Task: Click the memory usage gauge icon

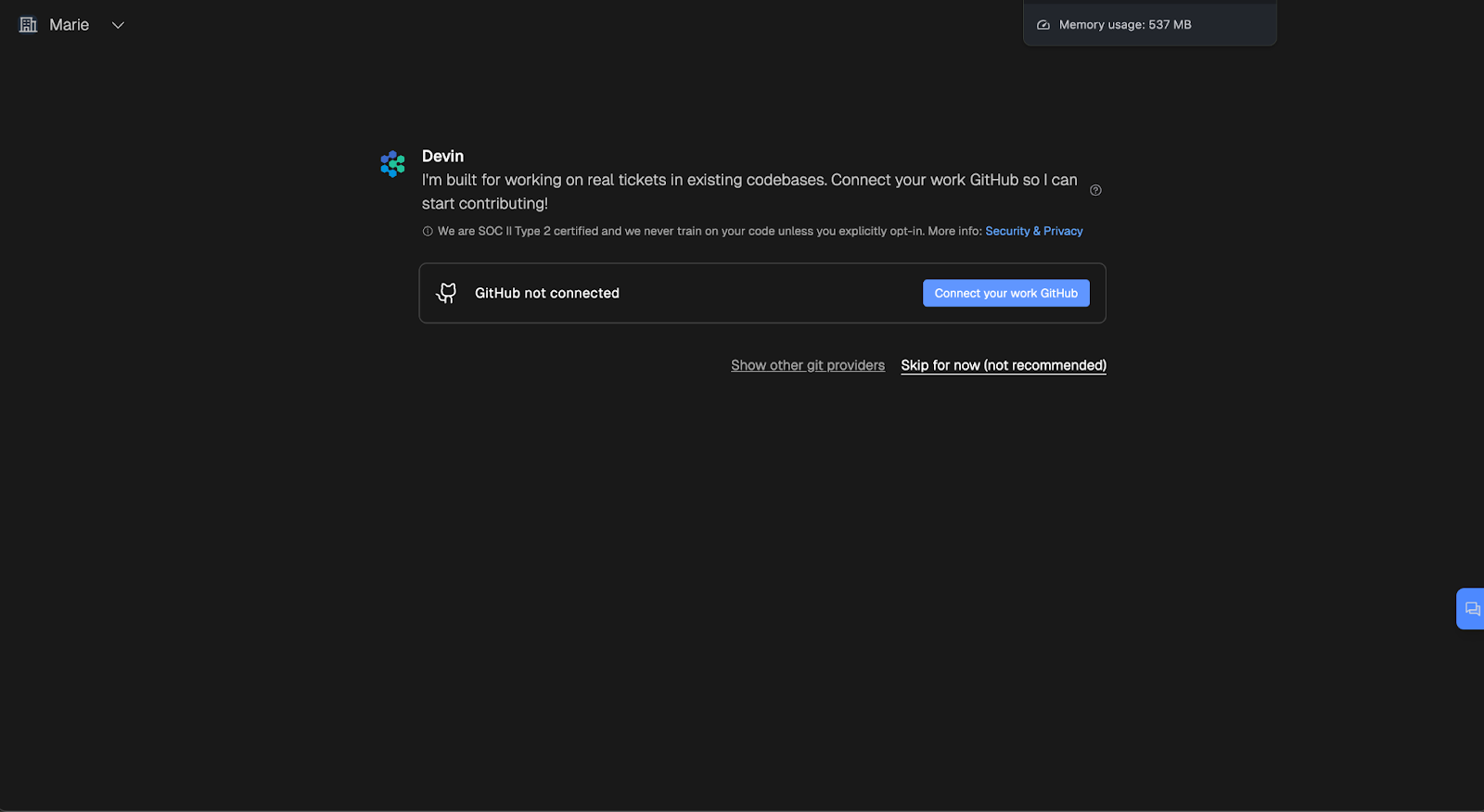Action: [1043, 25]
